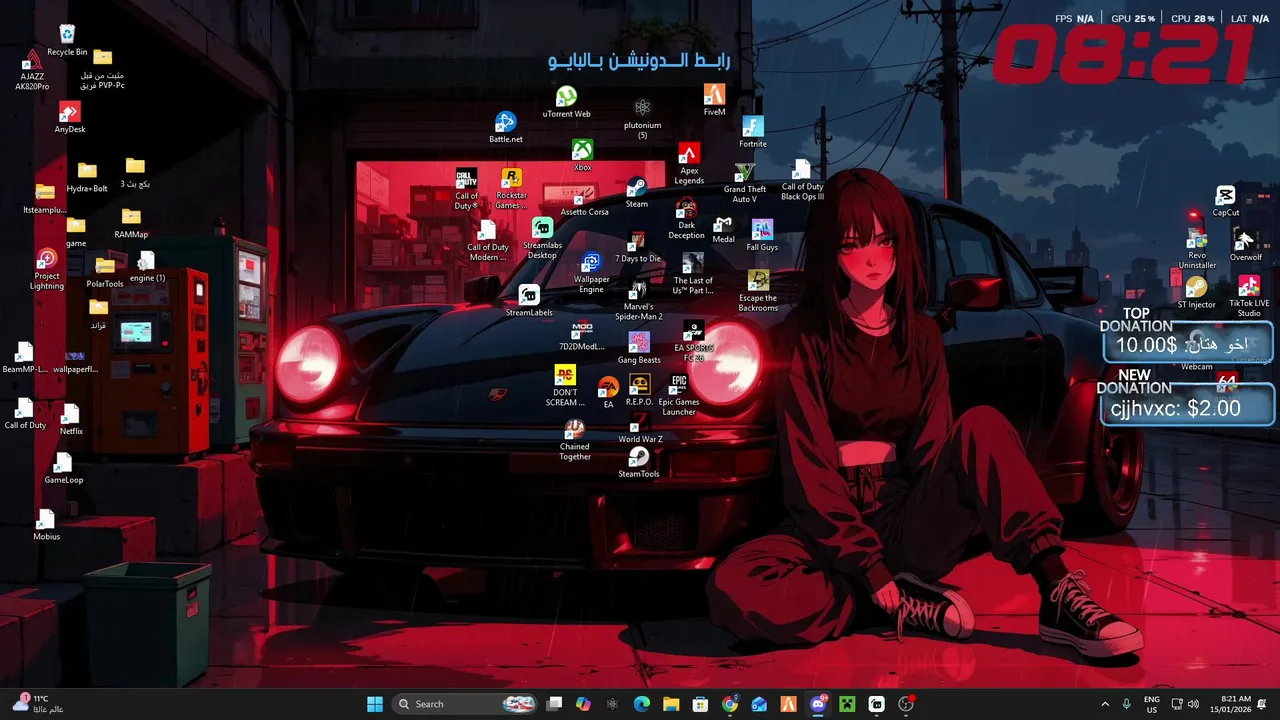Open Call of Duty Black Ops III file

point(802,181)
